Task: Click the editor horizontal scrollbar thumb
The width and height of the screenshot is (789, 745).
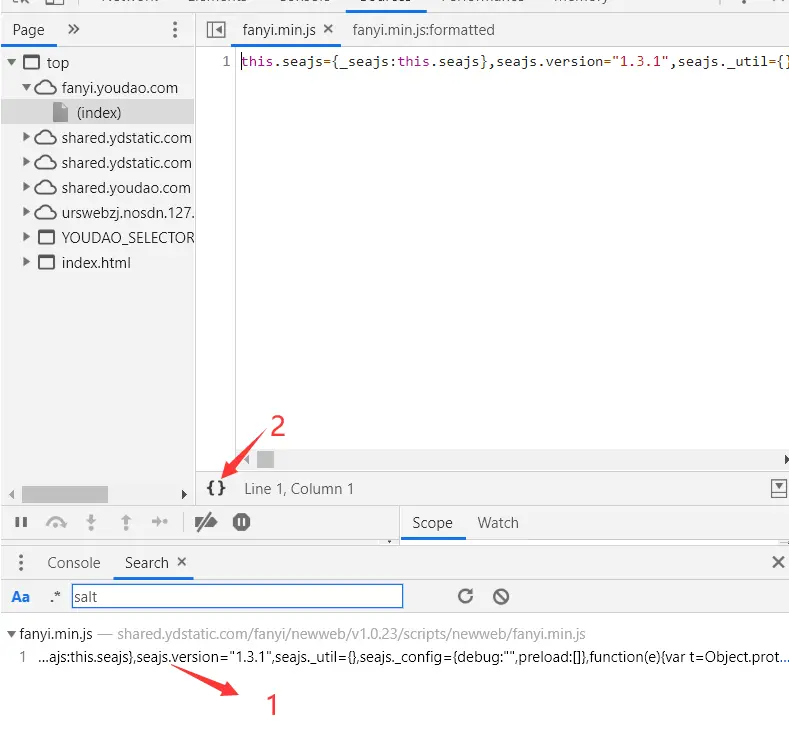Action: (x=265, y=459)
